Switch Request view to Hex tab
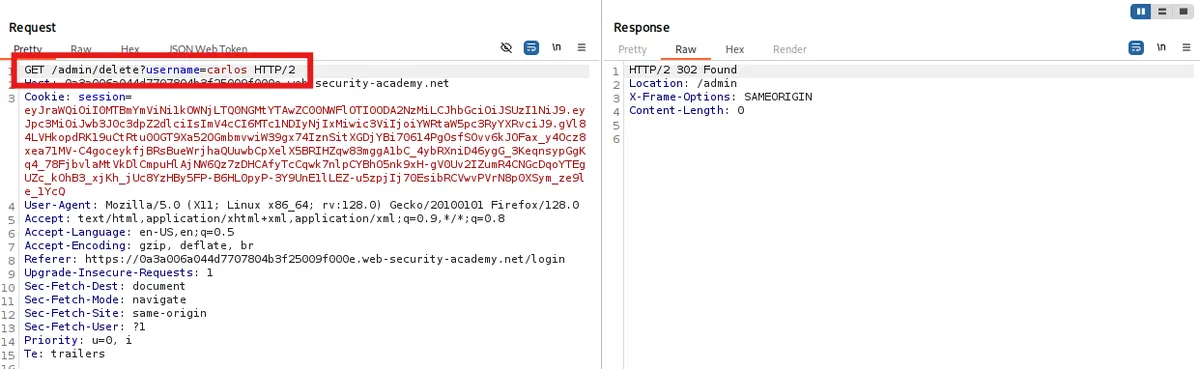1200x369 pixels. point(130,49)
